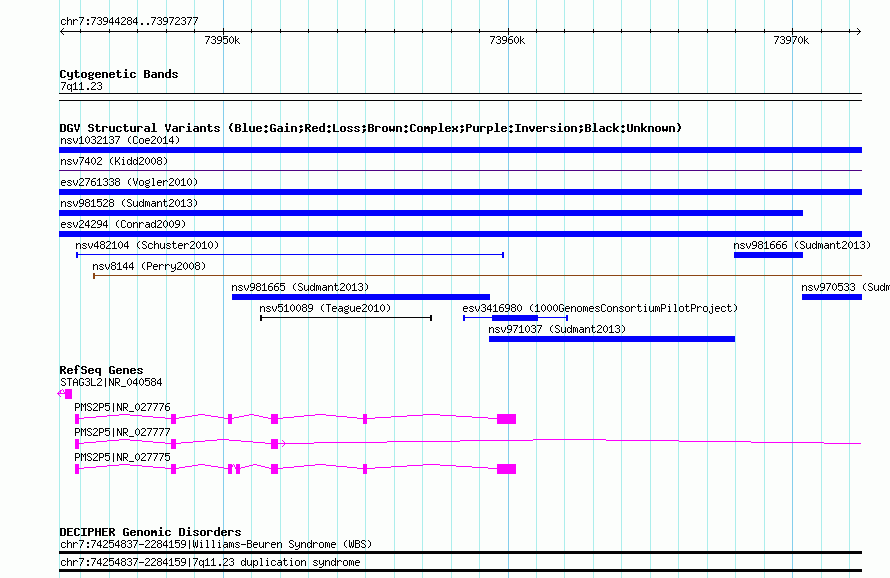Select the nsv7402 (Kidd2008) inversion line
Screen dimensions: 890x578
pos(460,170)
